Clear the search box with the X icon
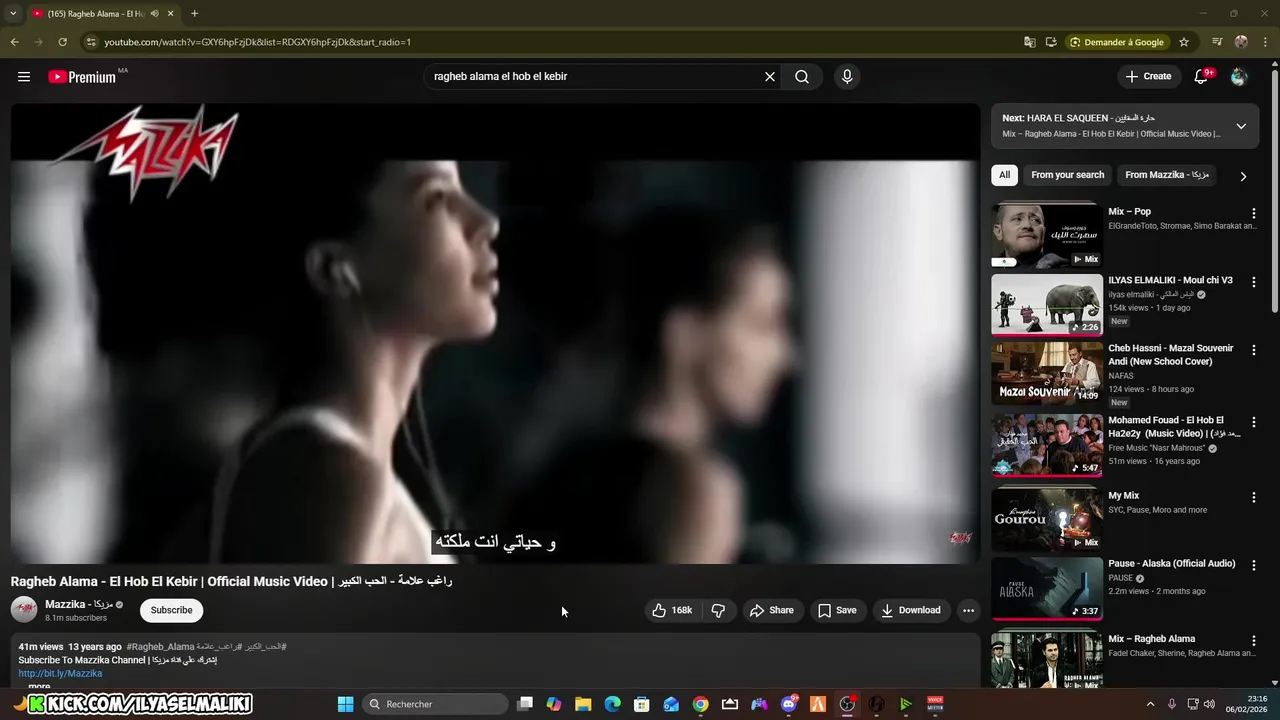This screenshot has width=1280, height=720. click(x=770, y=77)
